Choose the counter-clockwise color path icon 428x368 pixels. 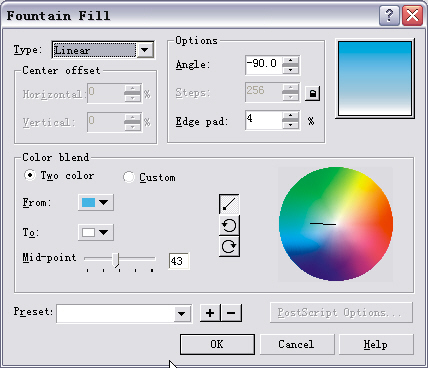(x=229, y=226)
